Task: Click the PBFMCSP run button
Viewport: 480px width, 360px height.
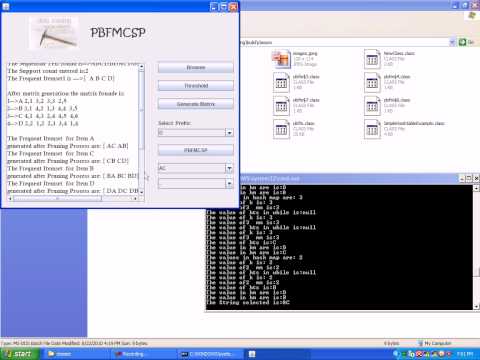Action: pos(196,150)
